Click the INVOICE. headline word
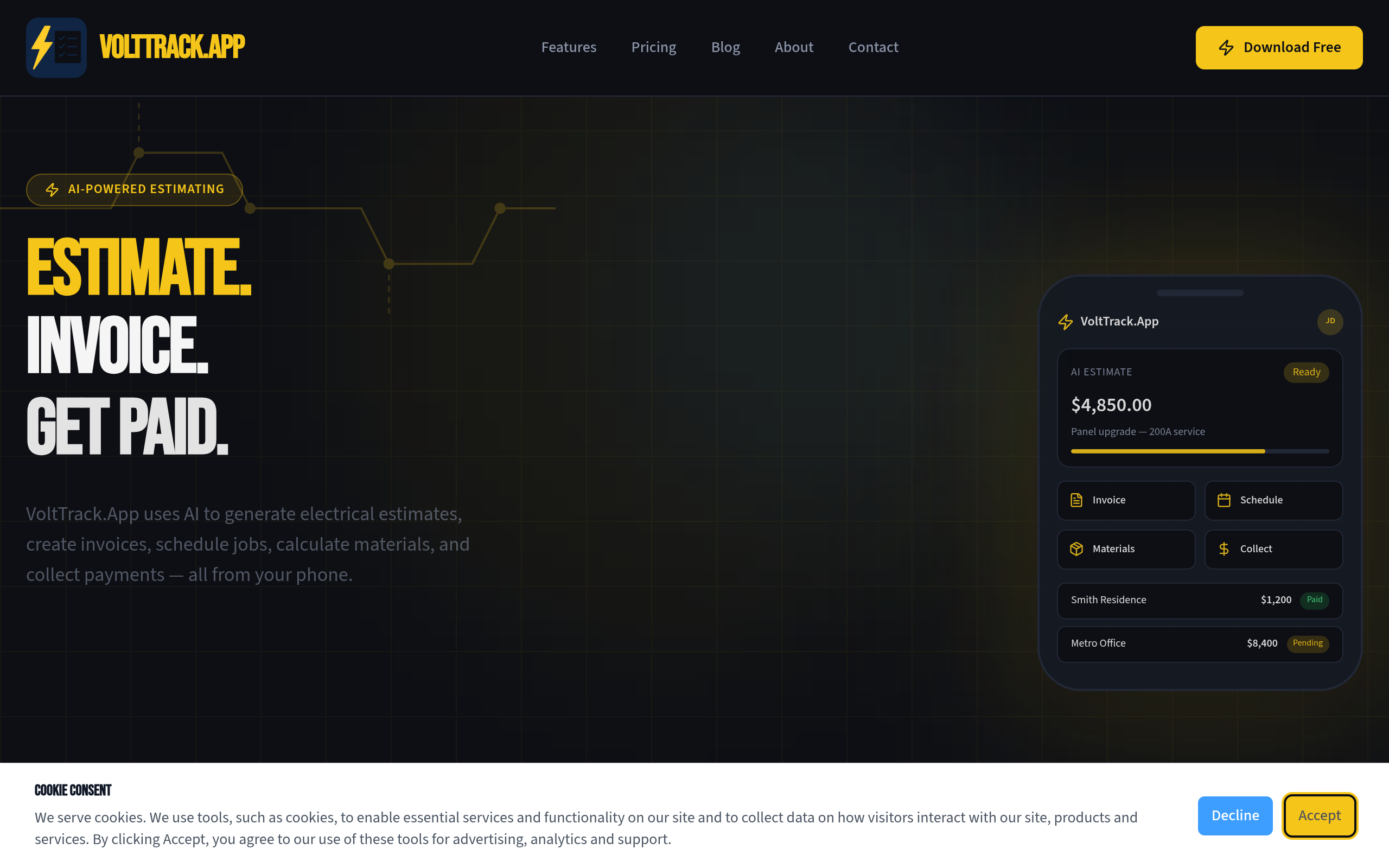The height and width of the screenshot is (868, 1389). point(117,345)
